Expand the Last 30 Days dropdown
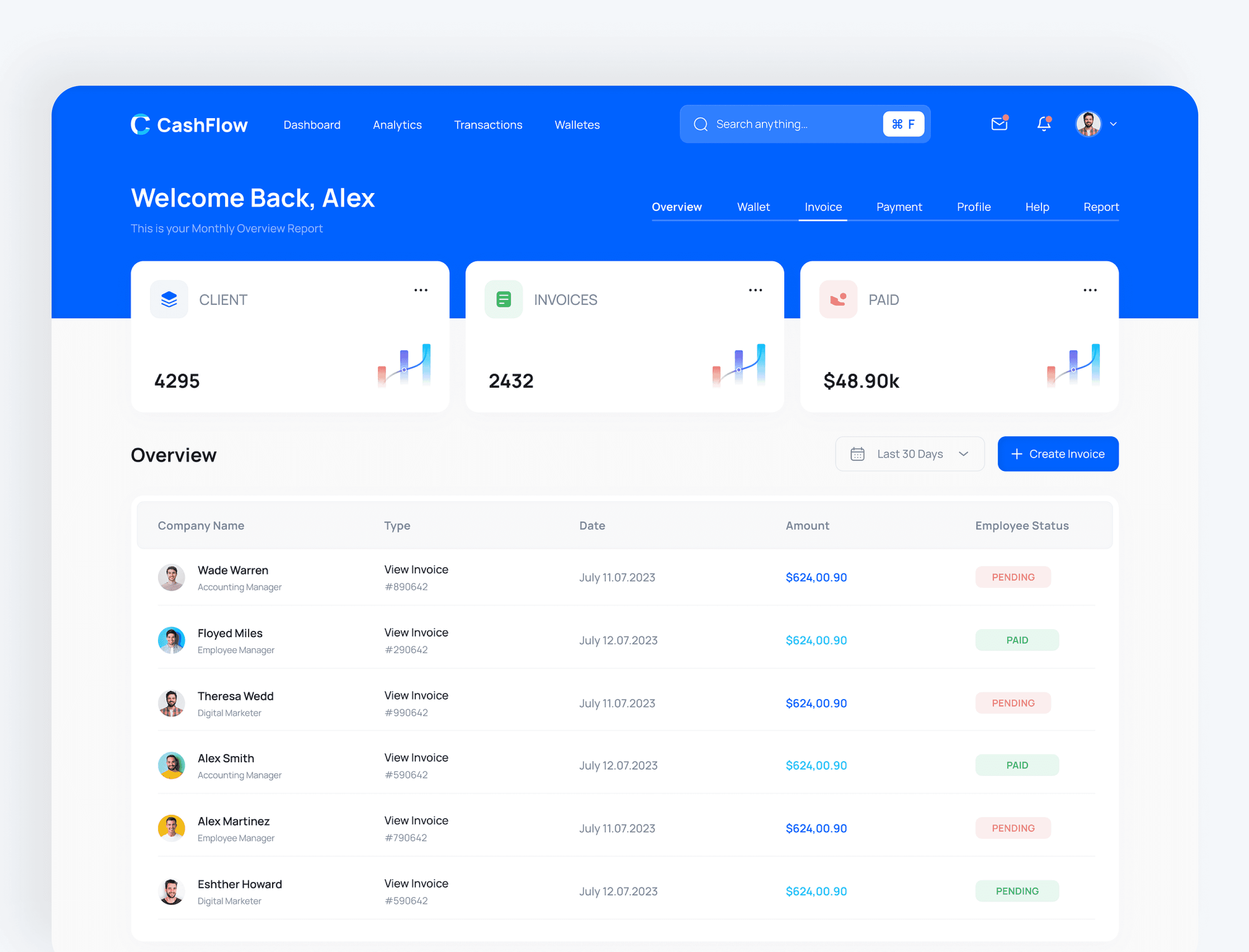This screenshot has width=1249, height=952. tap(964, 454)
